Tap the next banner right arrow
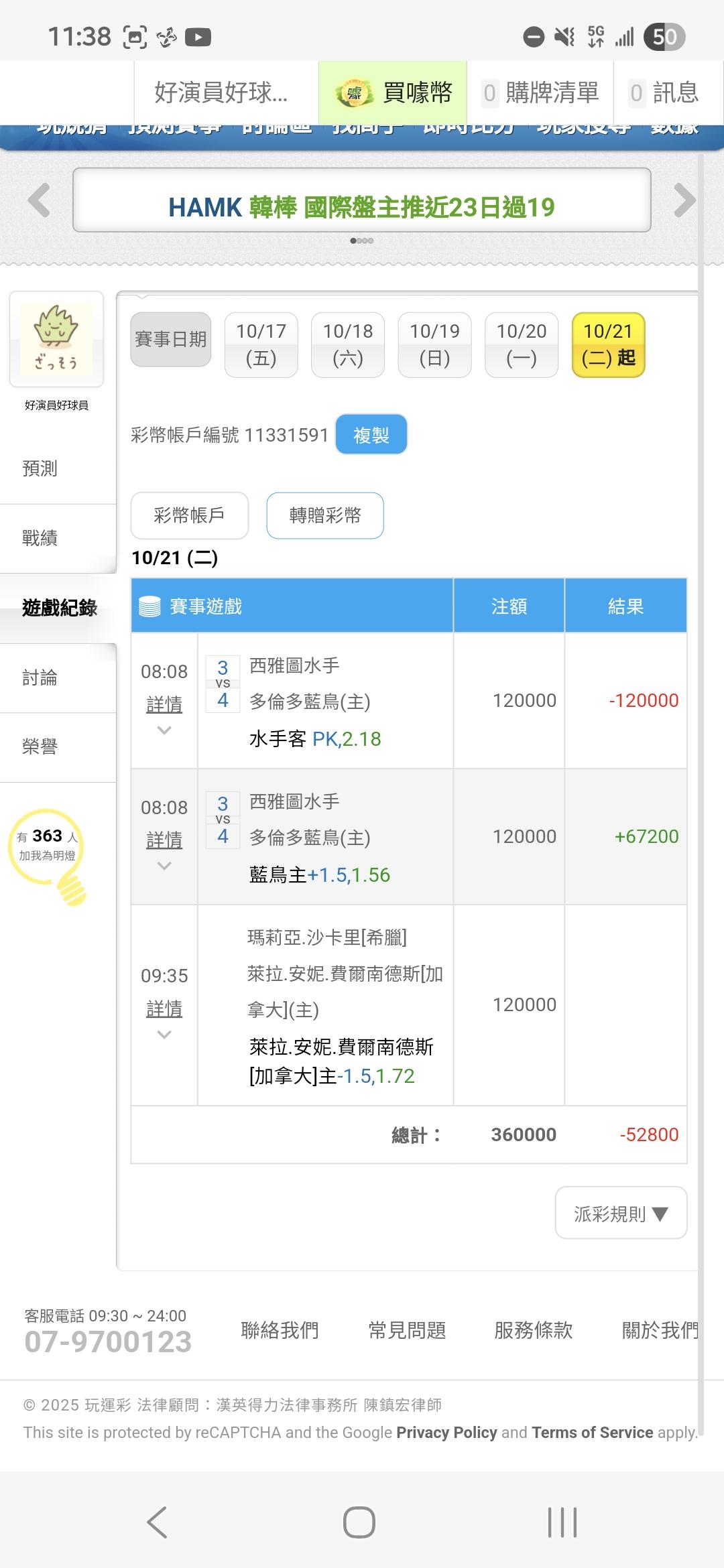This screenshot has width=724, height=1568. 684,200
